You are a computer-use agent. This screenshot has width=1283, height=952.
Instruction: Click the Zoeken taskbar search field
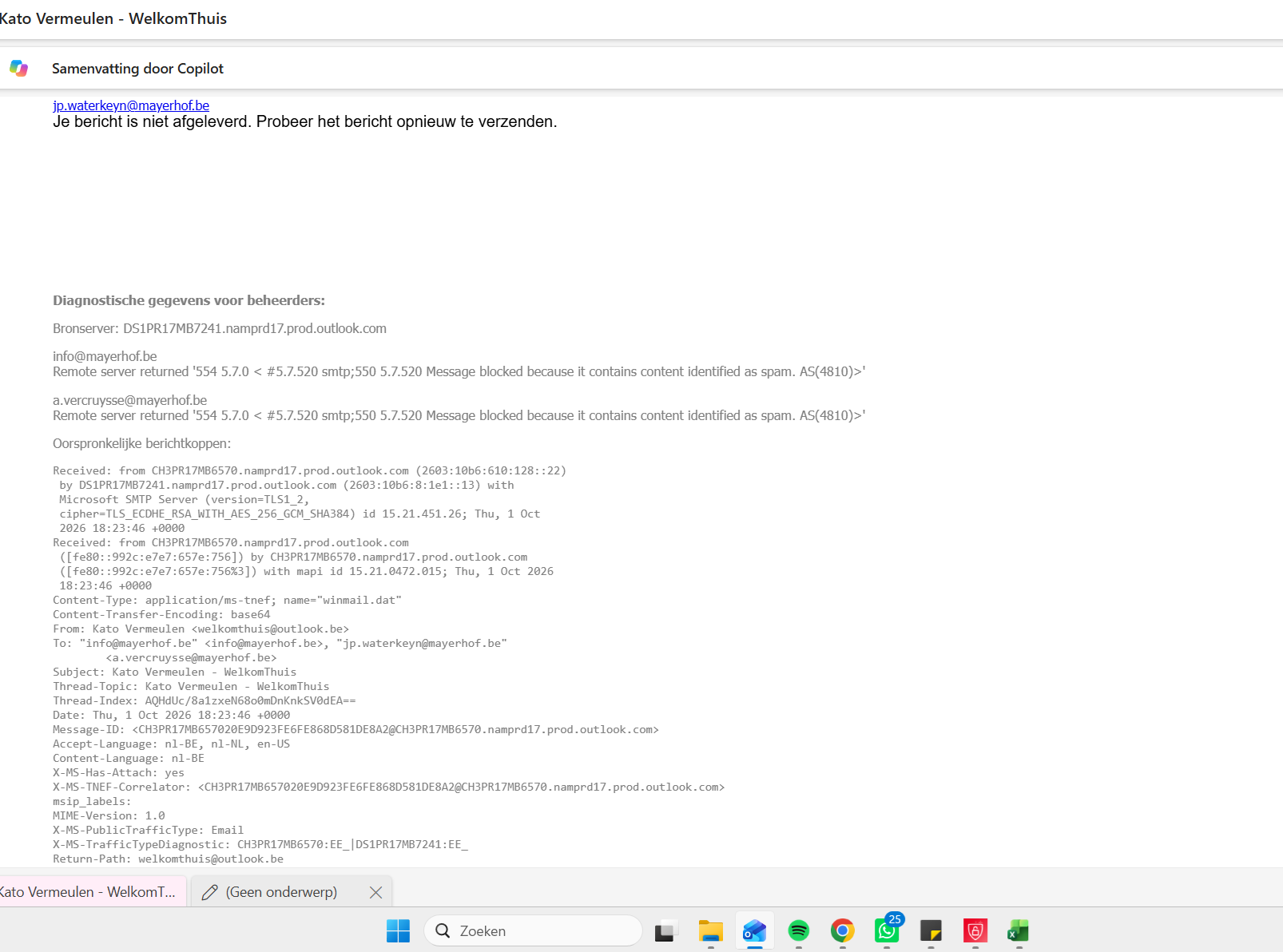[533, 930]
